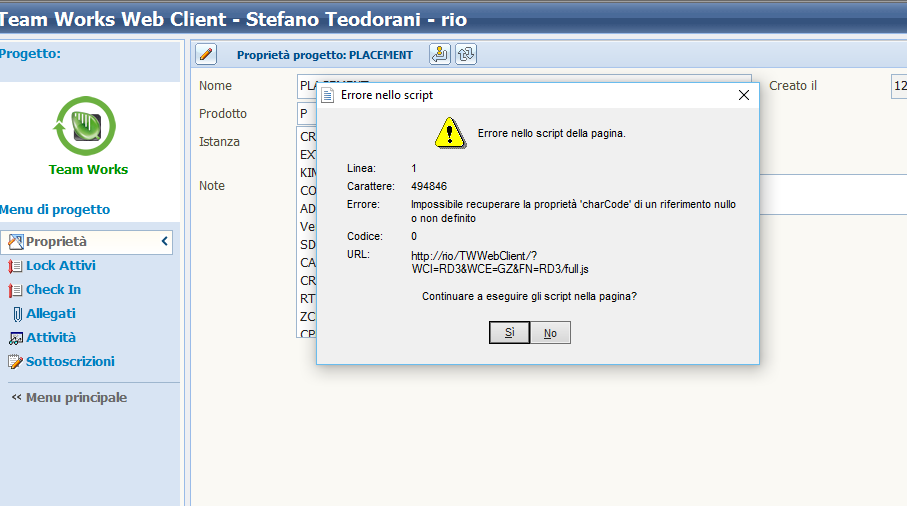Select Allegati in project menu

pyautogui.click(x=51, y=313)
